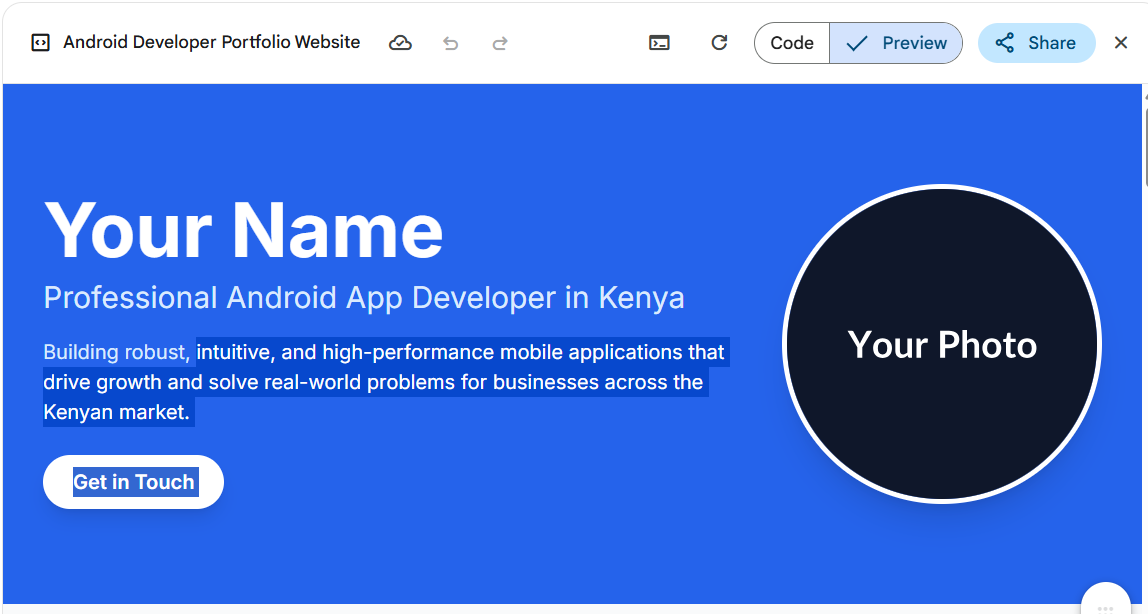This screenshot has width=1148, height=614.
Task: Click the cloud saved status icon
Action: 400,43
